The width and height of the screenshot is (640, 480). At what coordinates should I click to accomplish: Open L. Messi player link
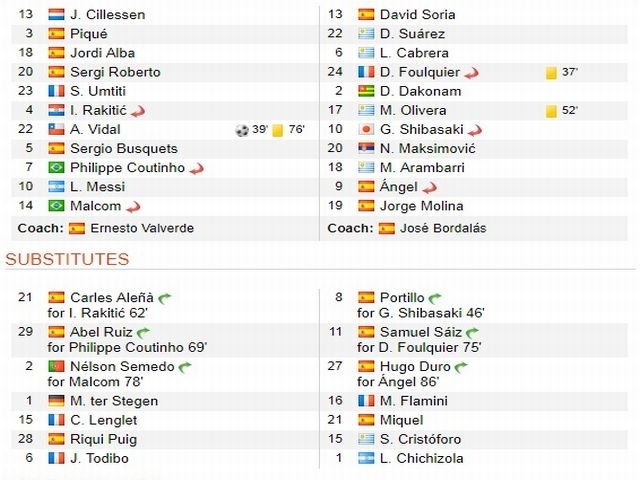[x=98, y=187]
